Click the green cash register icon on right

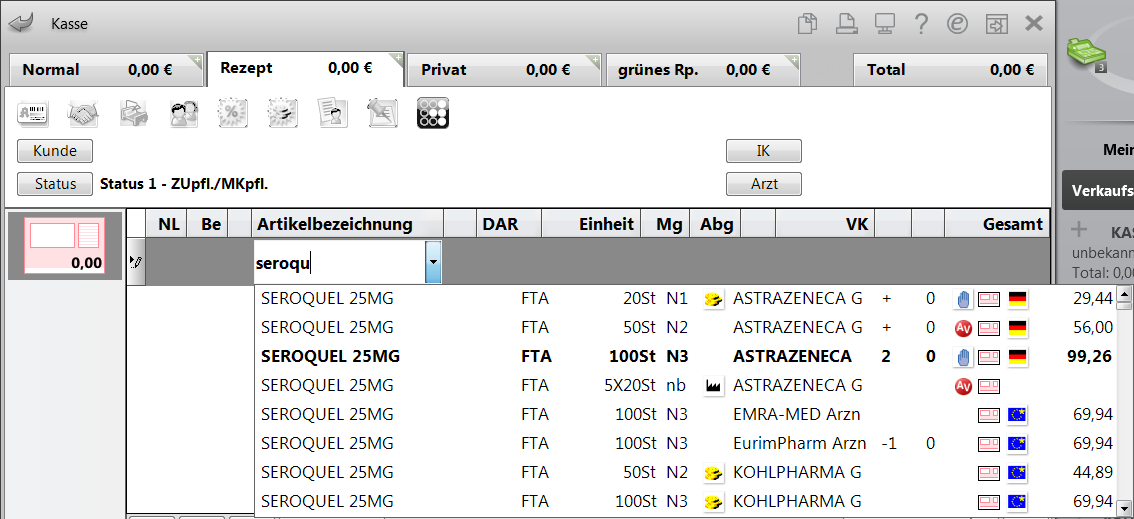pos(1089,56)
